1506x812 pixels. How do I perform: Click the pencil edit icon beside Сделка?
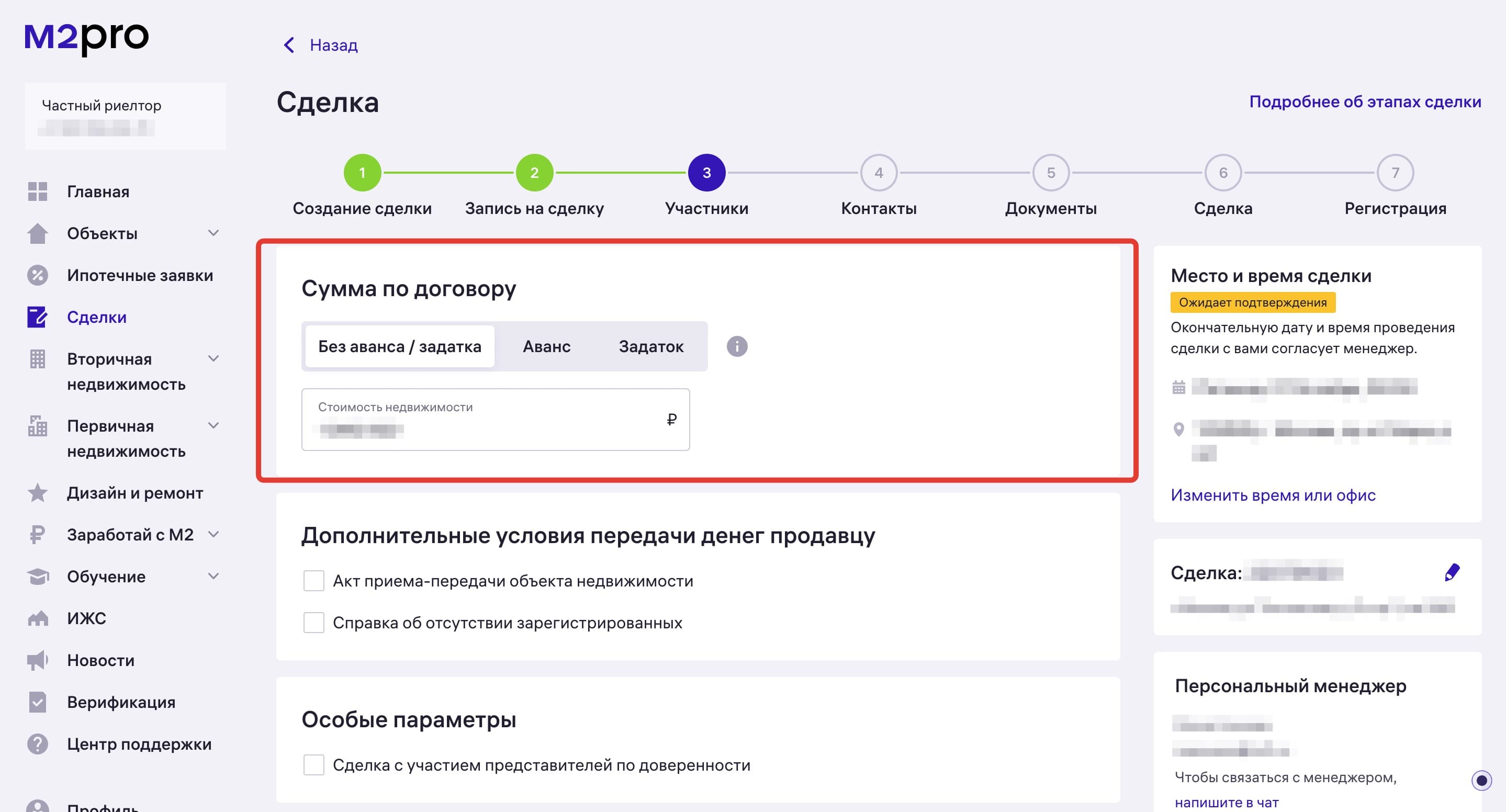click(x=1452, y=572)
